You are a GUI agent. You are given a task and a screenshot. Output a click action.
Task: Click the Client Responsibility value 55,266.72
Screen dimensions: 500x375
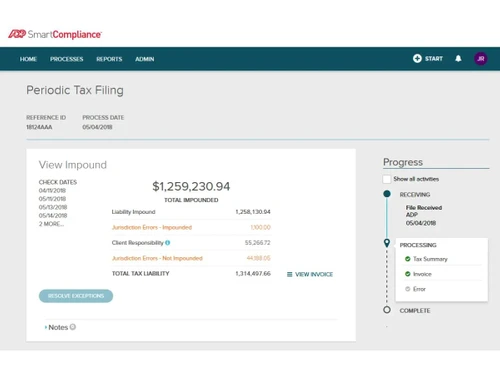[258, 243]
